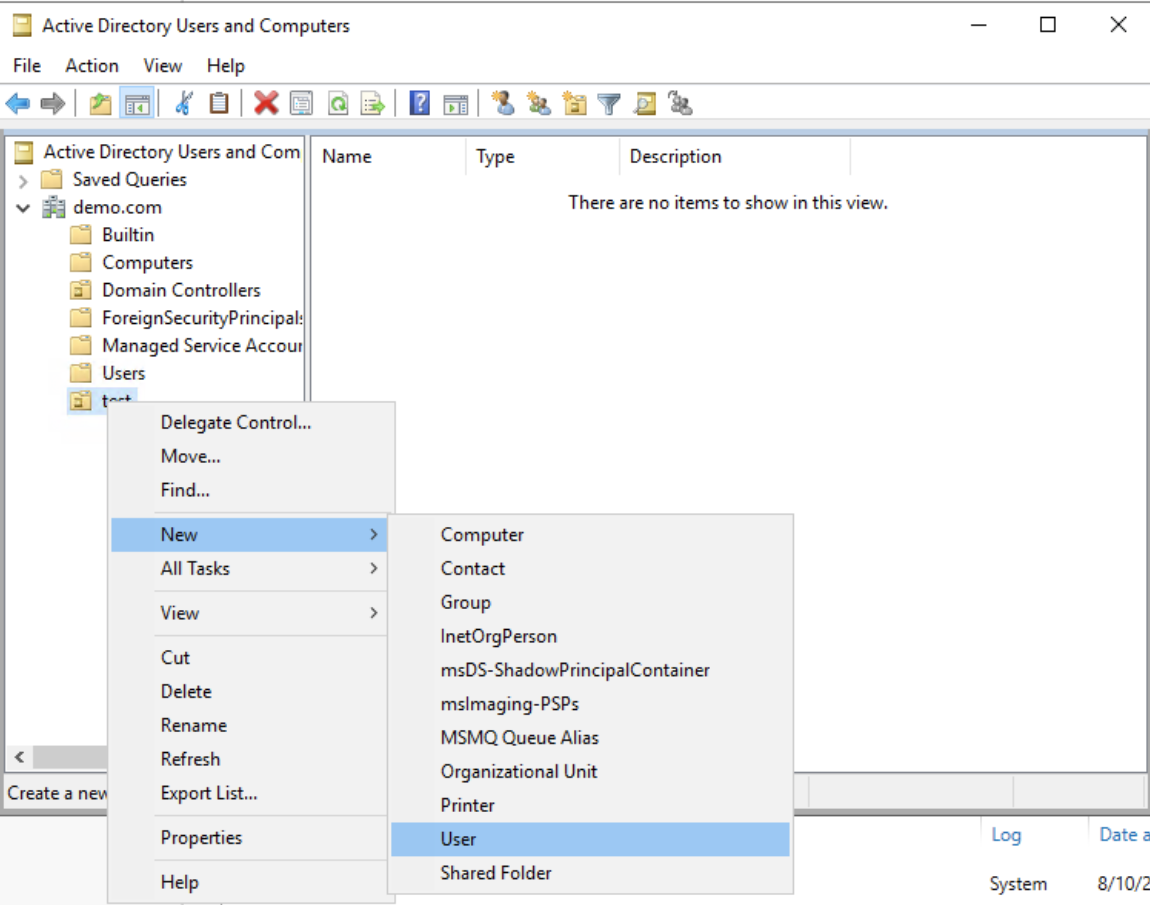Create a new User object
The width and height of the screenshot is (1150, 905).
click(x=590, y=839)
